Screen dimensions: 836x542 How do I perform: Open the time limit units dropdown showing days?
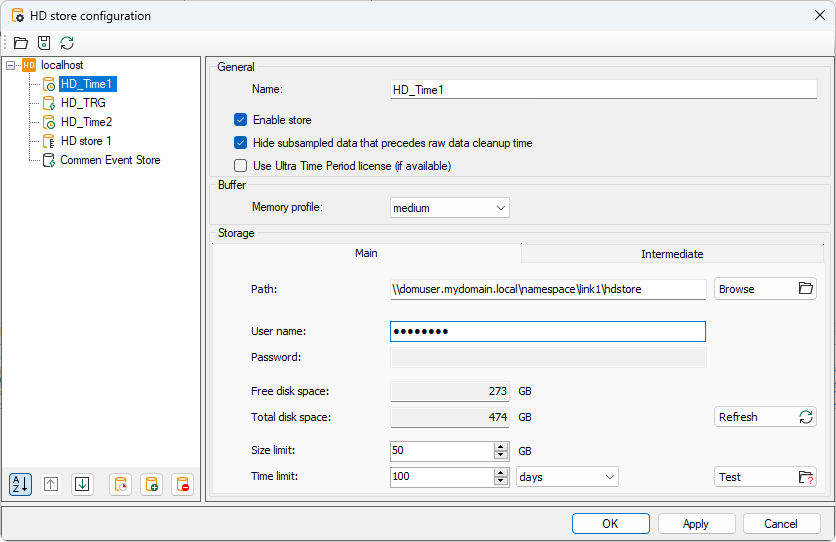point(567,477)
